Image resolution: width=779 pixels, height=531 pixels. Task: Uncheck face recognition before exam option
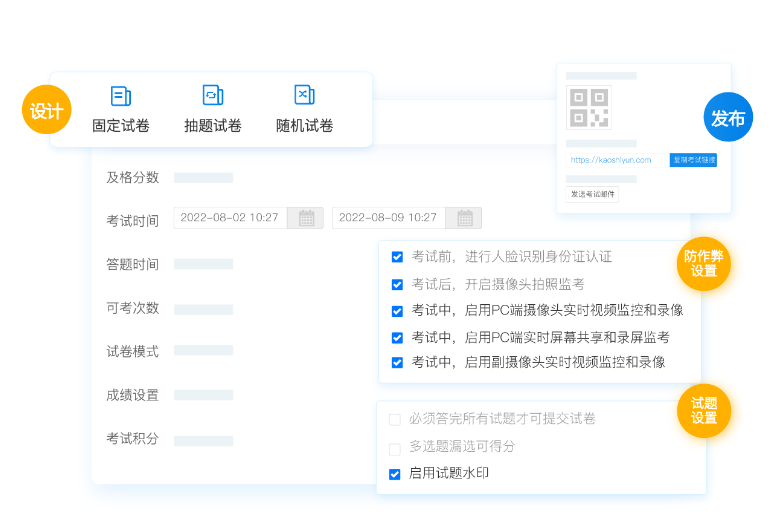(x=397, y=257)
